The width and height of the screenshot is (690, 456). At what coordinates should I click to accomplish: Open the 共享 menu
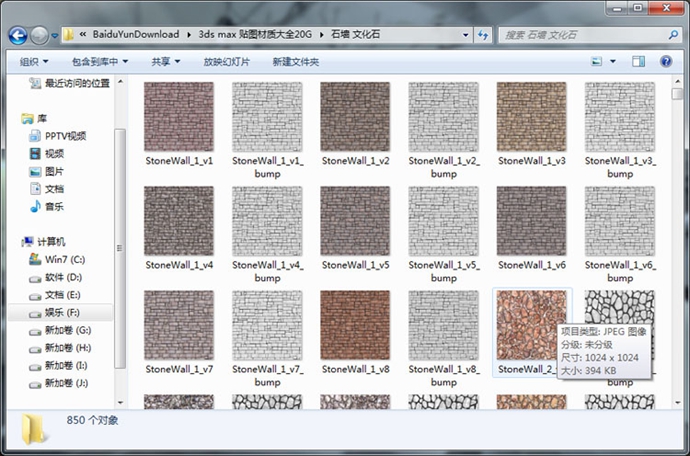pos(165,62)
